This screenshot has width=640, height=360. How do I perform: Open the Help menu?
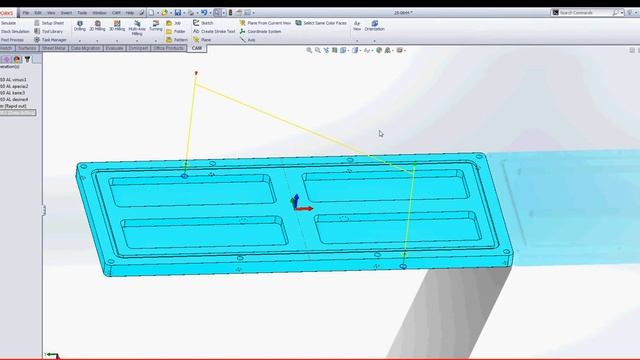coord(129,13)
